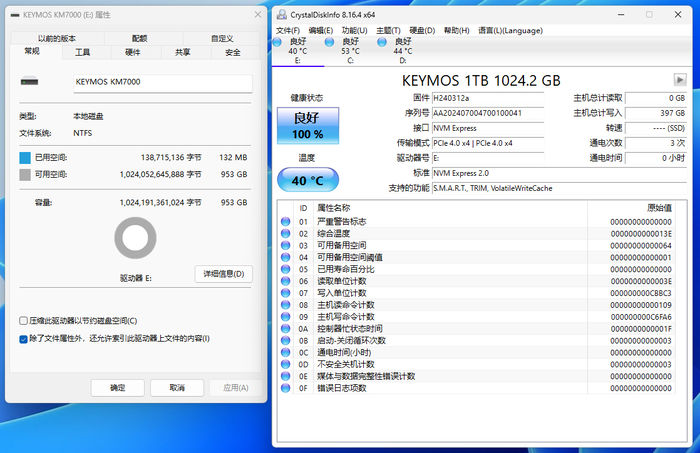Select drive E: status orb at 40 °C

coord(277,42)
